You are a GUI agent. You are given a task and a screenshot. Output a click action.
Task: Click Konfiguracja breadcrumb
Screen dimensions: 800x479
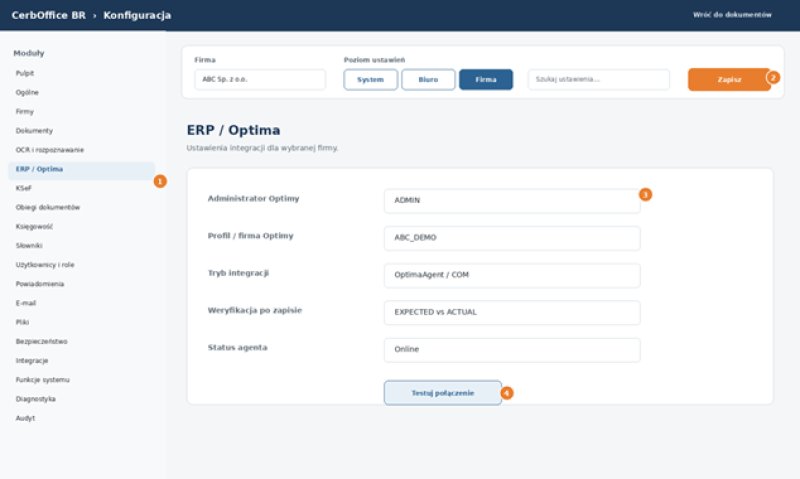tap(137, 15)
